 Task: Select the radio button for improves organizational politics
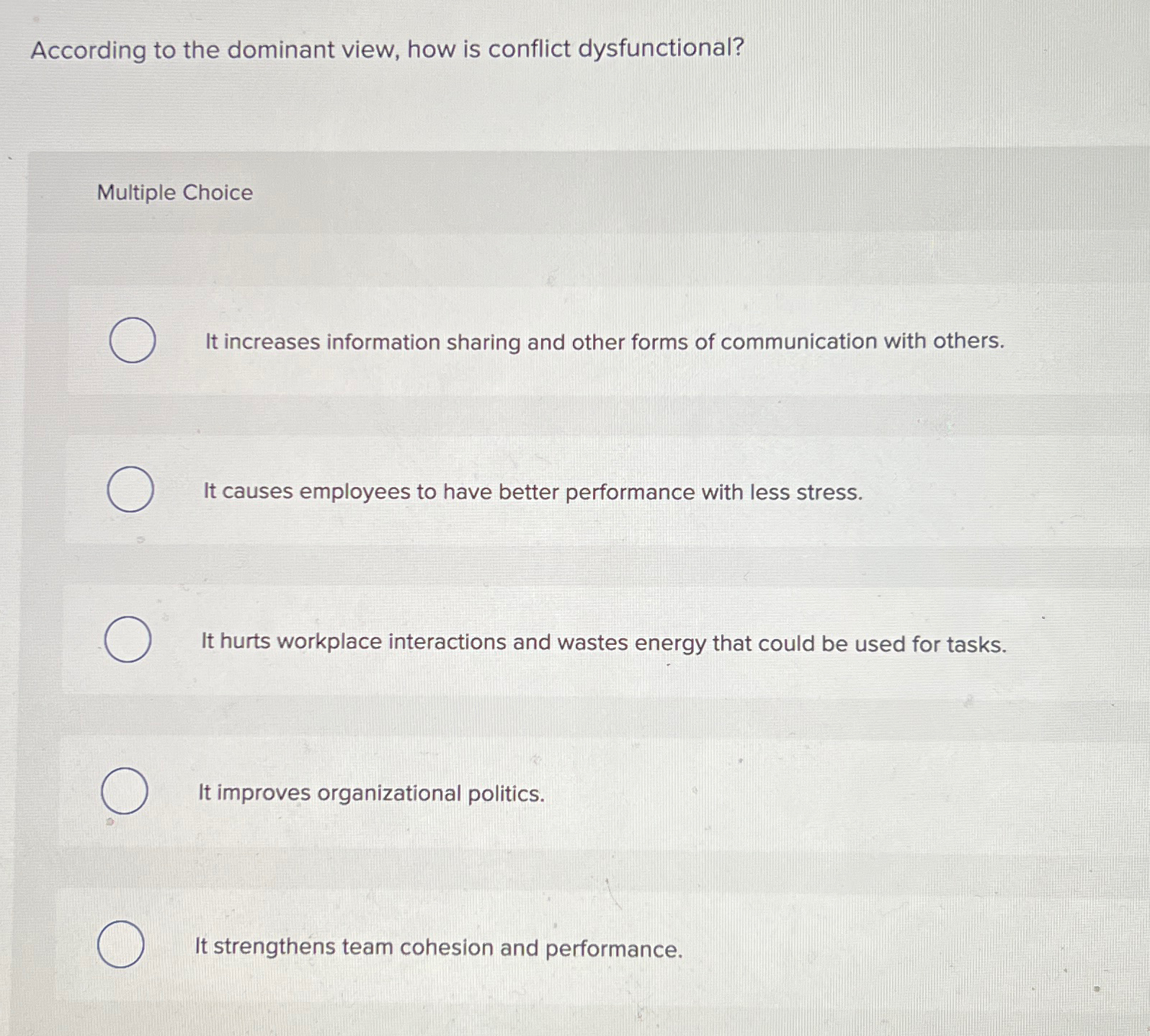(126, 792)
